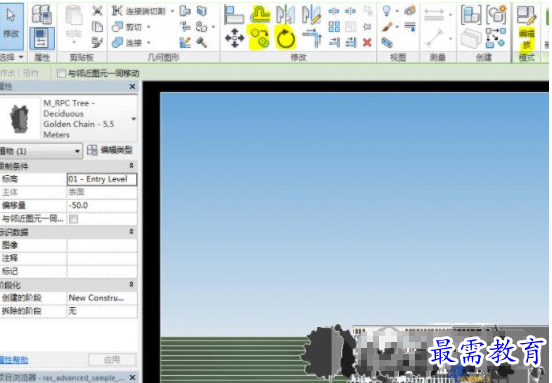This screenshot has width=552, height=383.
Task: Click the Offset value field -50.0
Action: pos(102,206)
